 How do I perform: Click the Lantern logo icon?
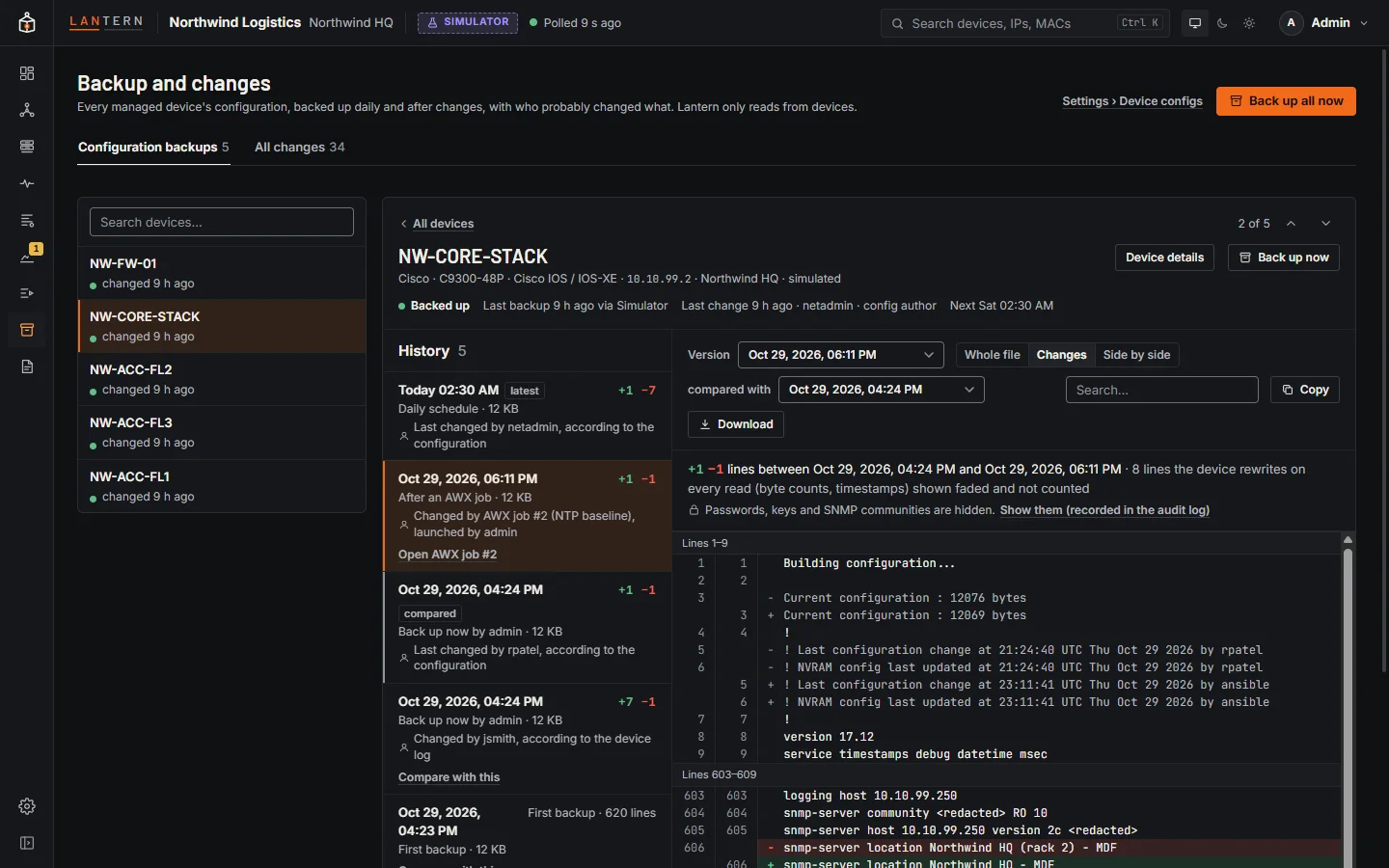tap(27, 23)
